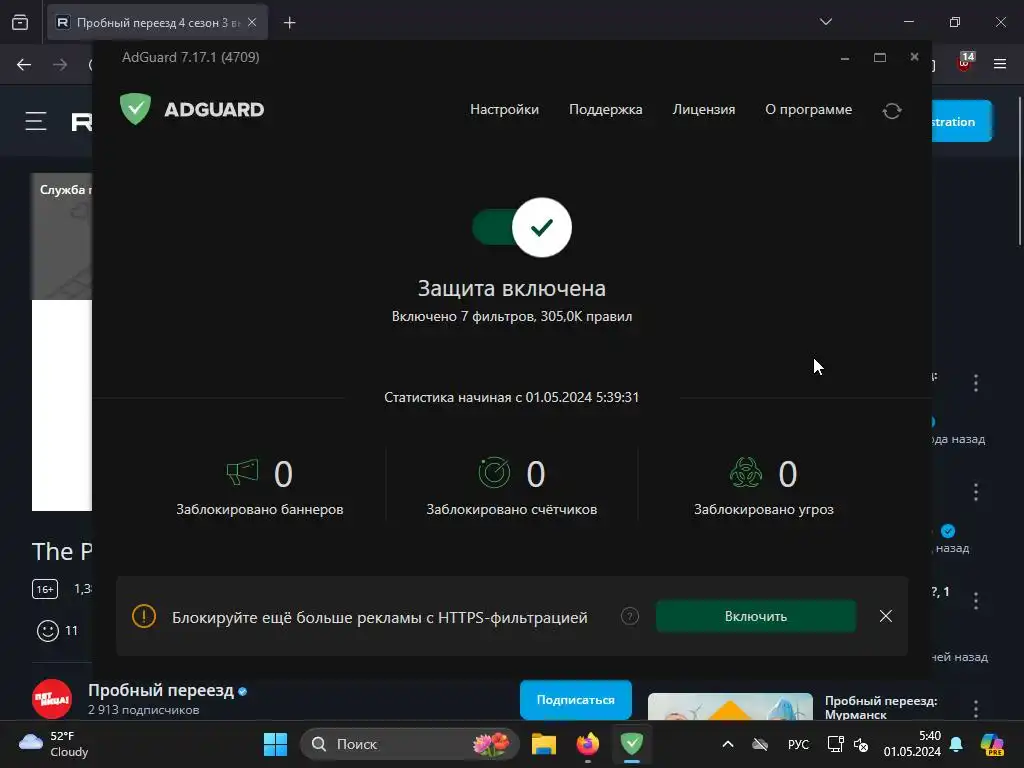Minimize the AdGuard window

coord(844,58)
